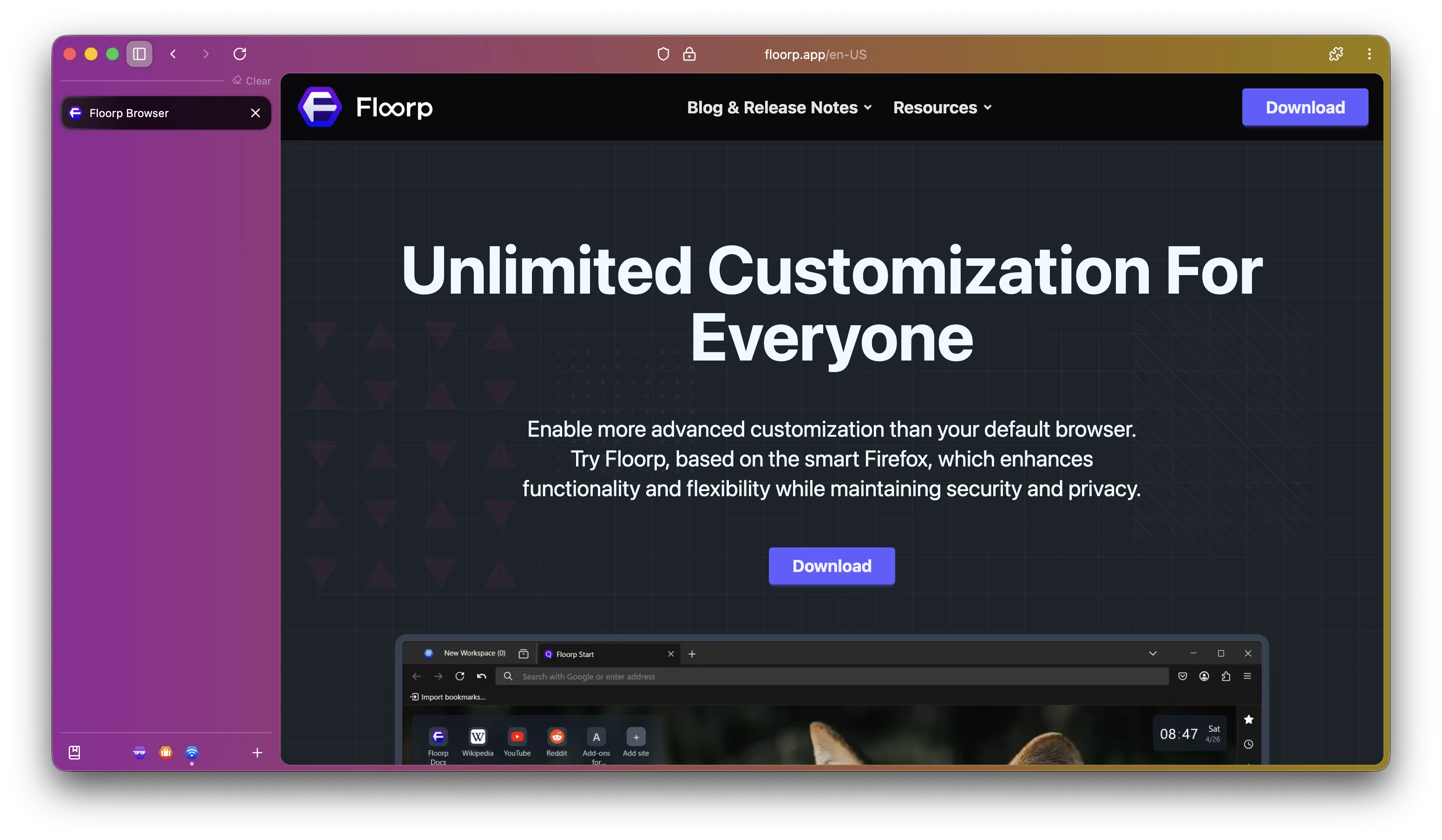Clear tabs using the Clear button
The height and width of the screenshot is (840, 1442).
252,81
